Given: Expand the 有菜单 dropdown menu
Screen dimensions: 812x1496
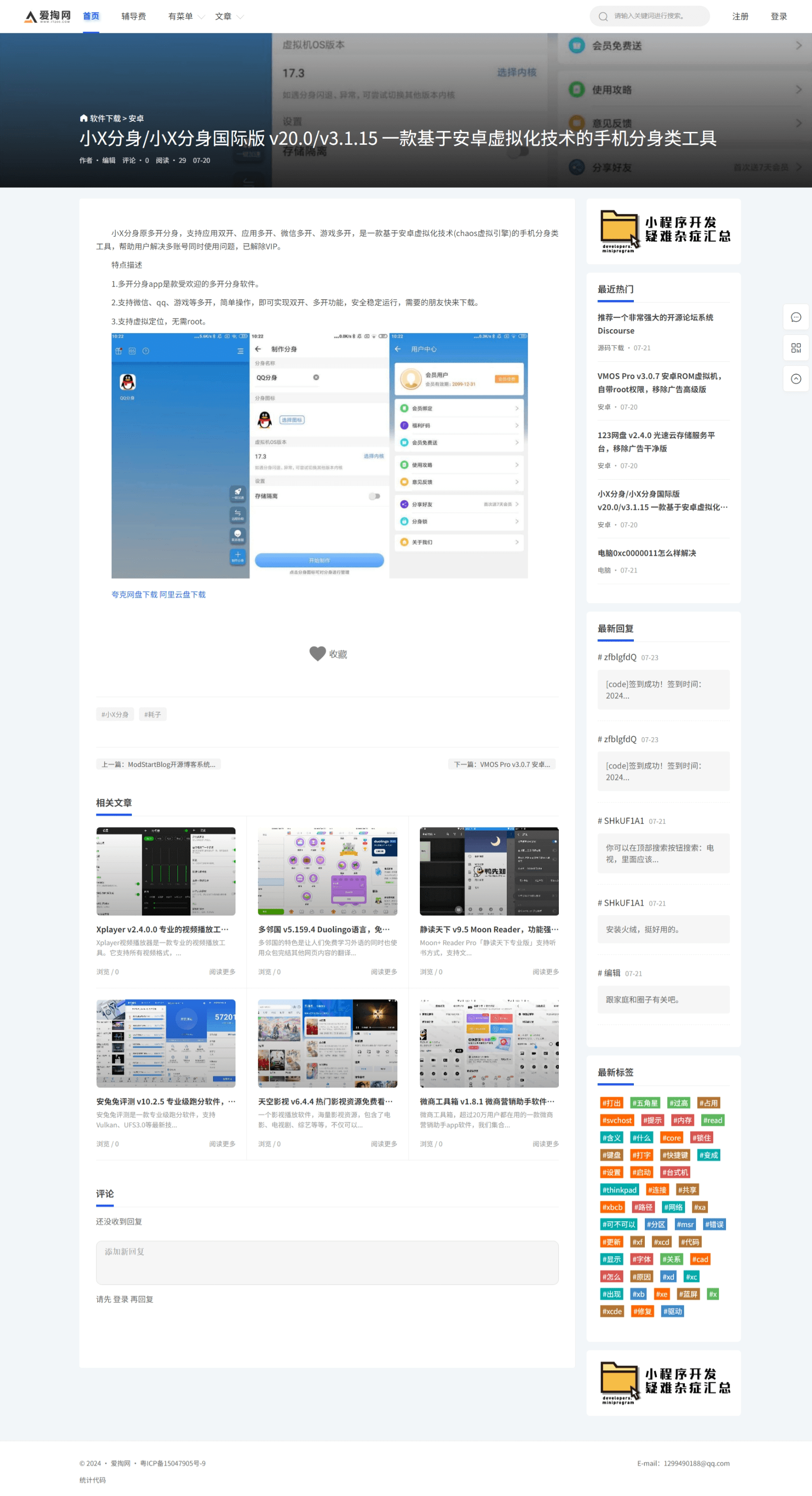Looking at the screenshot, I should pos(186,16).
